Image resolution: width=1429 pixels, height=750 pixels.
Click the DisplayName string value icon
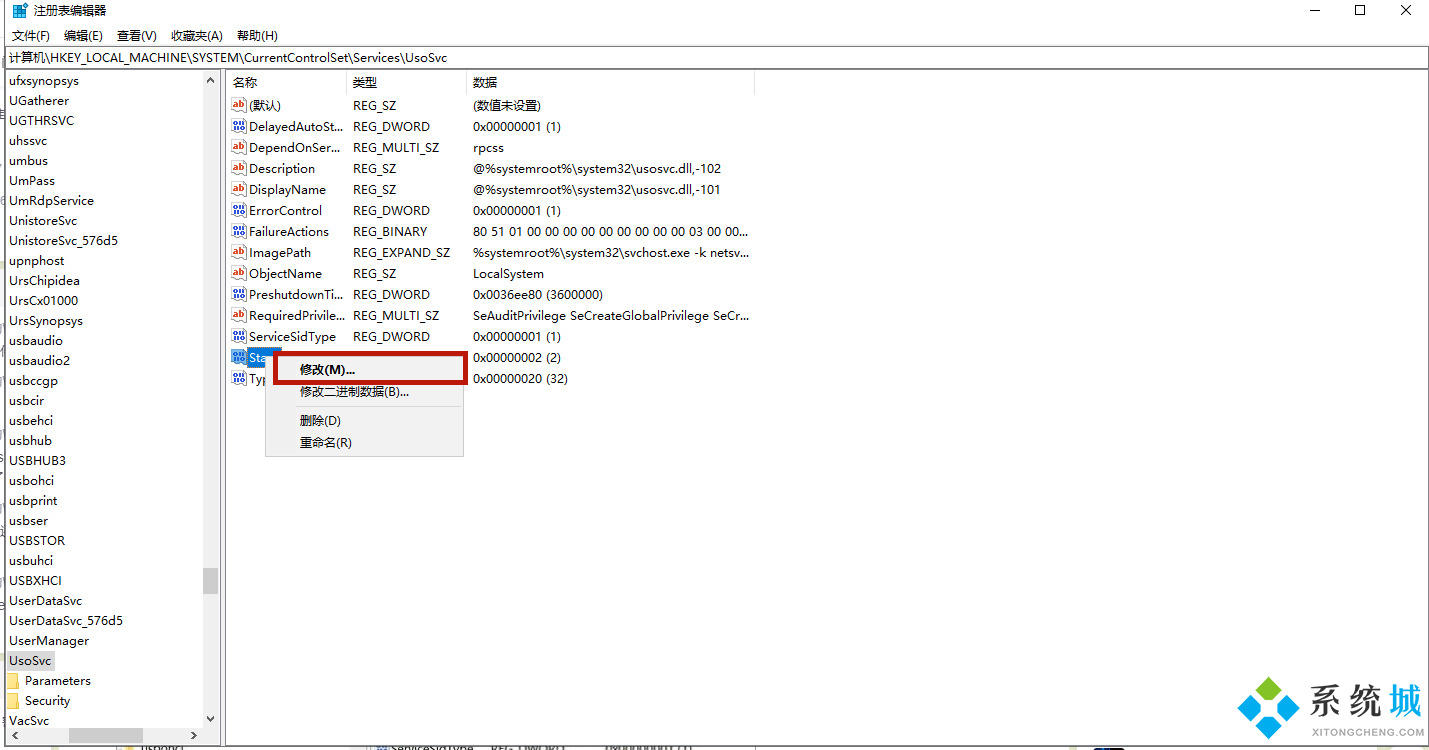click(x=239, y=189)
